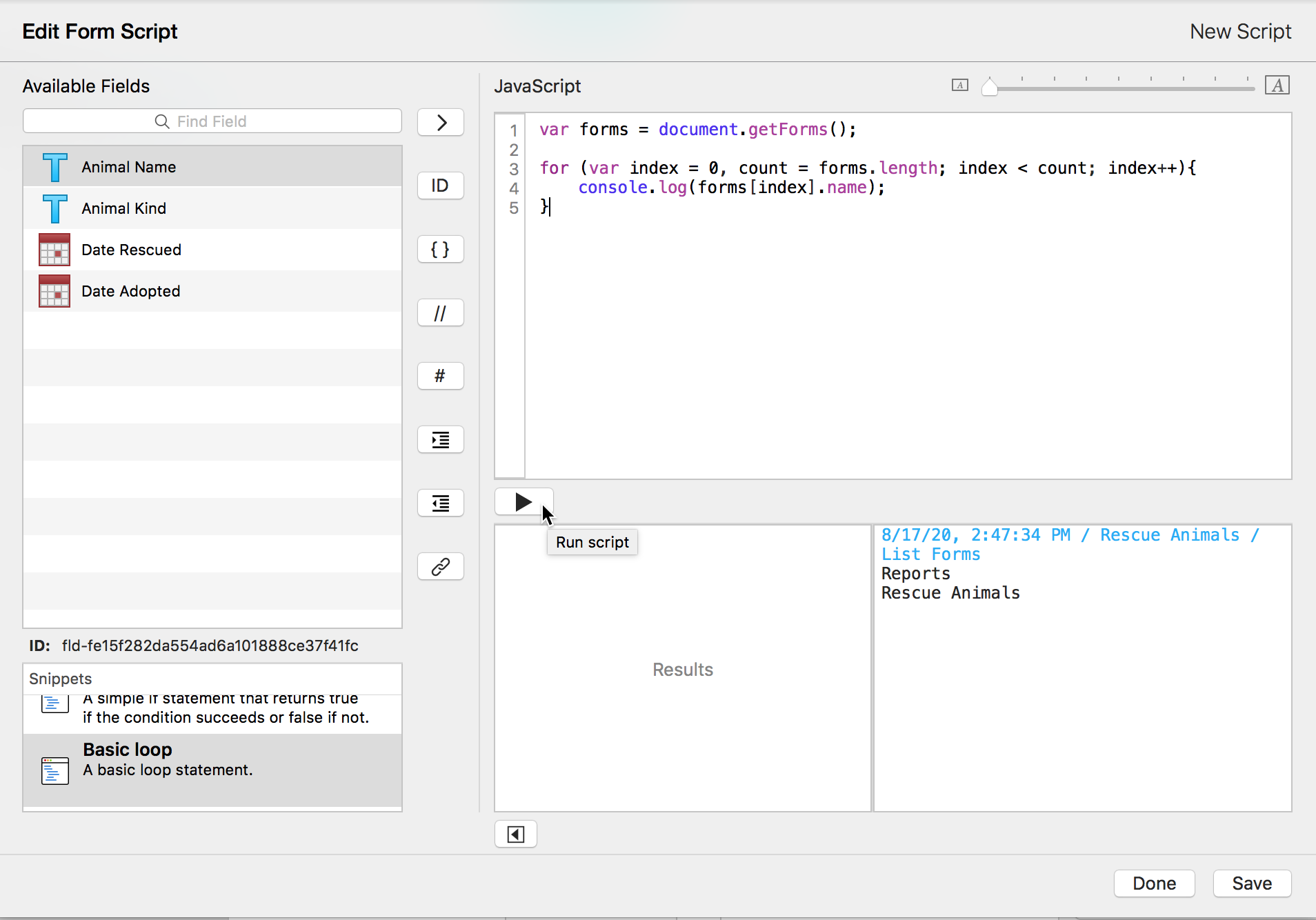Run the script with the play button
This screenshot has width=1316, height=920.
point(523,502)
